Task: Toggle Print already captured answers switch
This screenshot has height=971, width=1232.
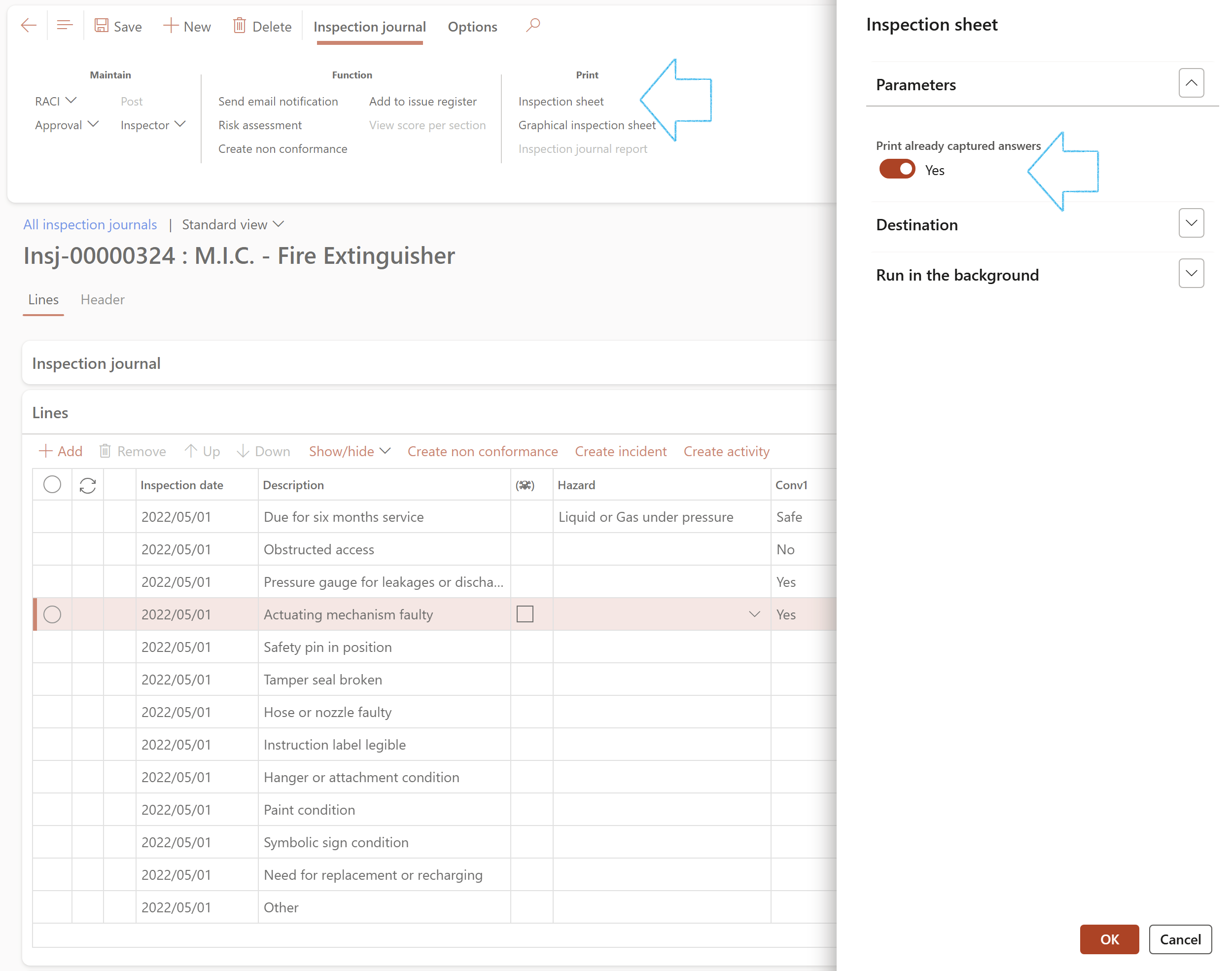Action: point(897,170)
